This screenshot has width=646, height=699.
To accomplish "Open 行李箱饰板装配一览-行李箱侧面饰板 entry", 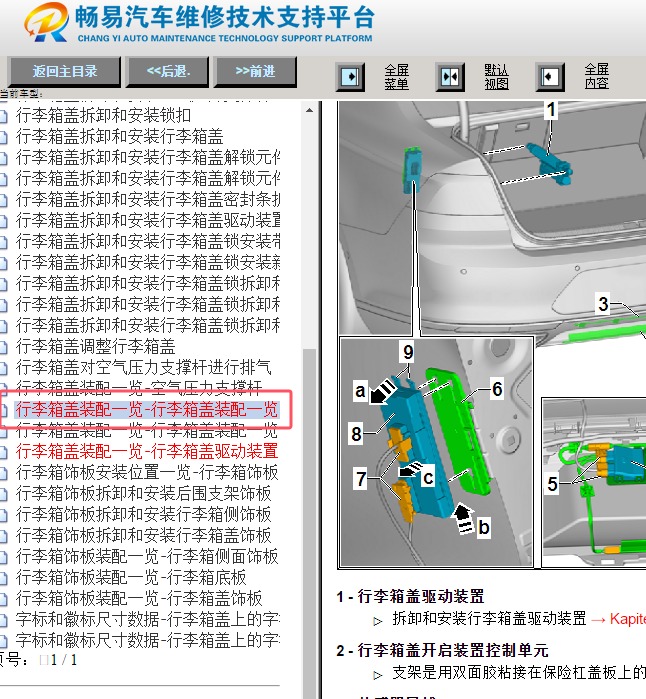I will [147, 556].
